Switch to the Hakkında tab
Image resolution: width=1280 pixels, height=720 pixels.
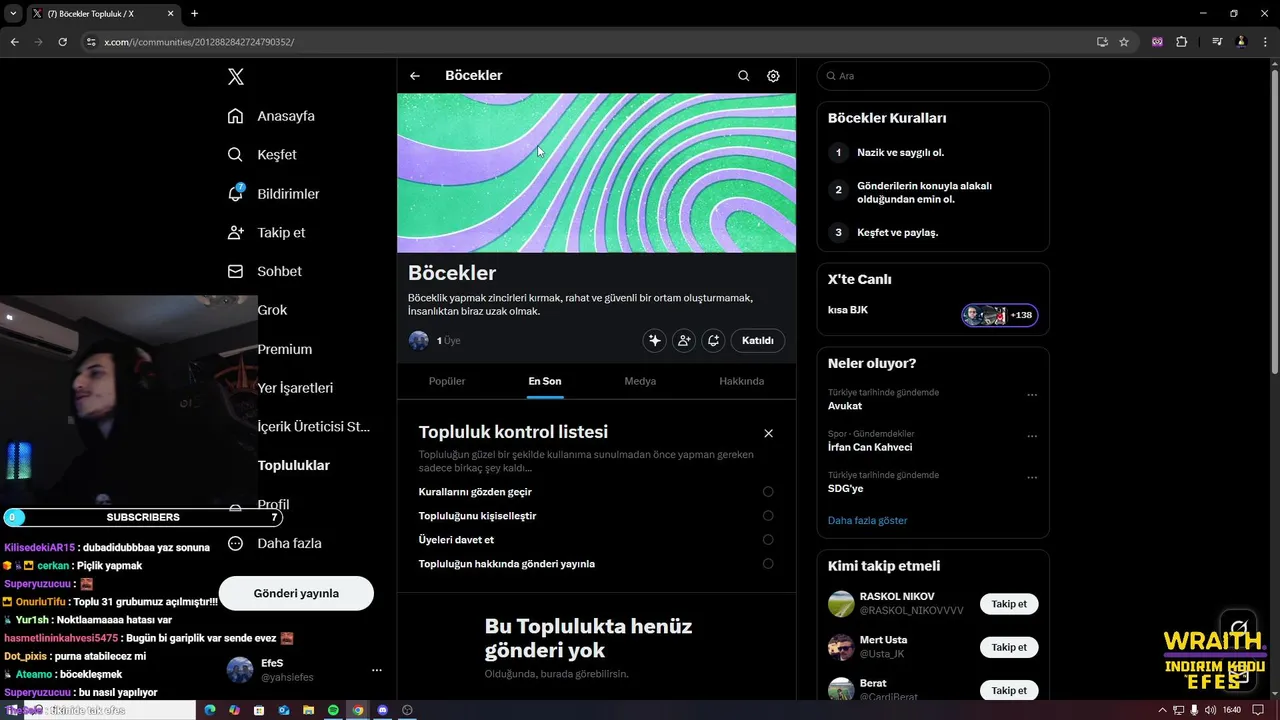tap(742, 381)
